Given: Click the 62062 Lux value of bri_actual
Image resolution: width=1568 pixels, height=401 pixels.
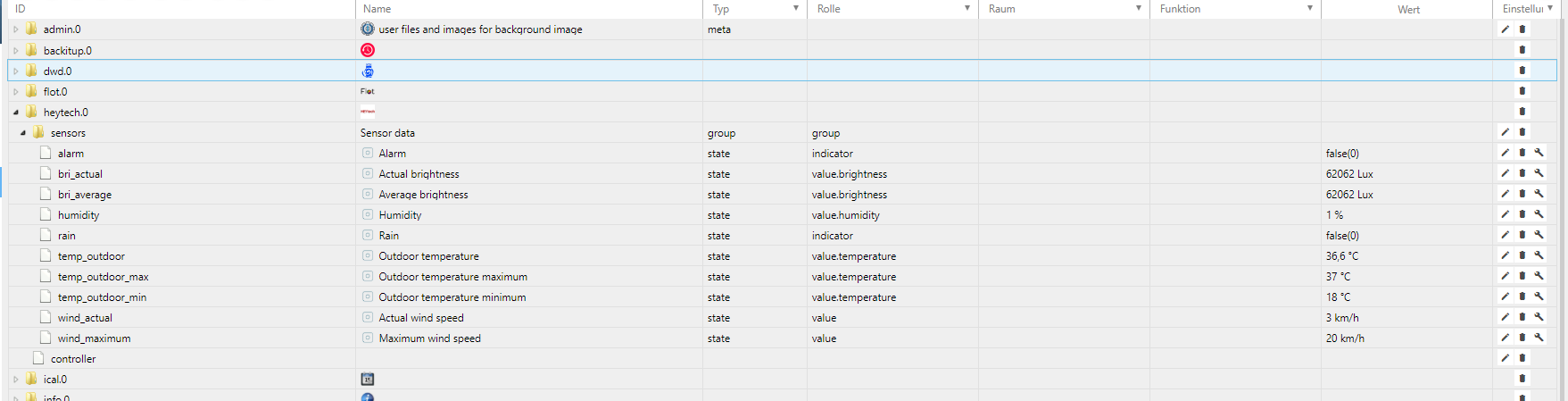Looking at the screenshot, I should pos(1349,174).
